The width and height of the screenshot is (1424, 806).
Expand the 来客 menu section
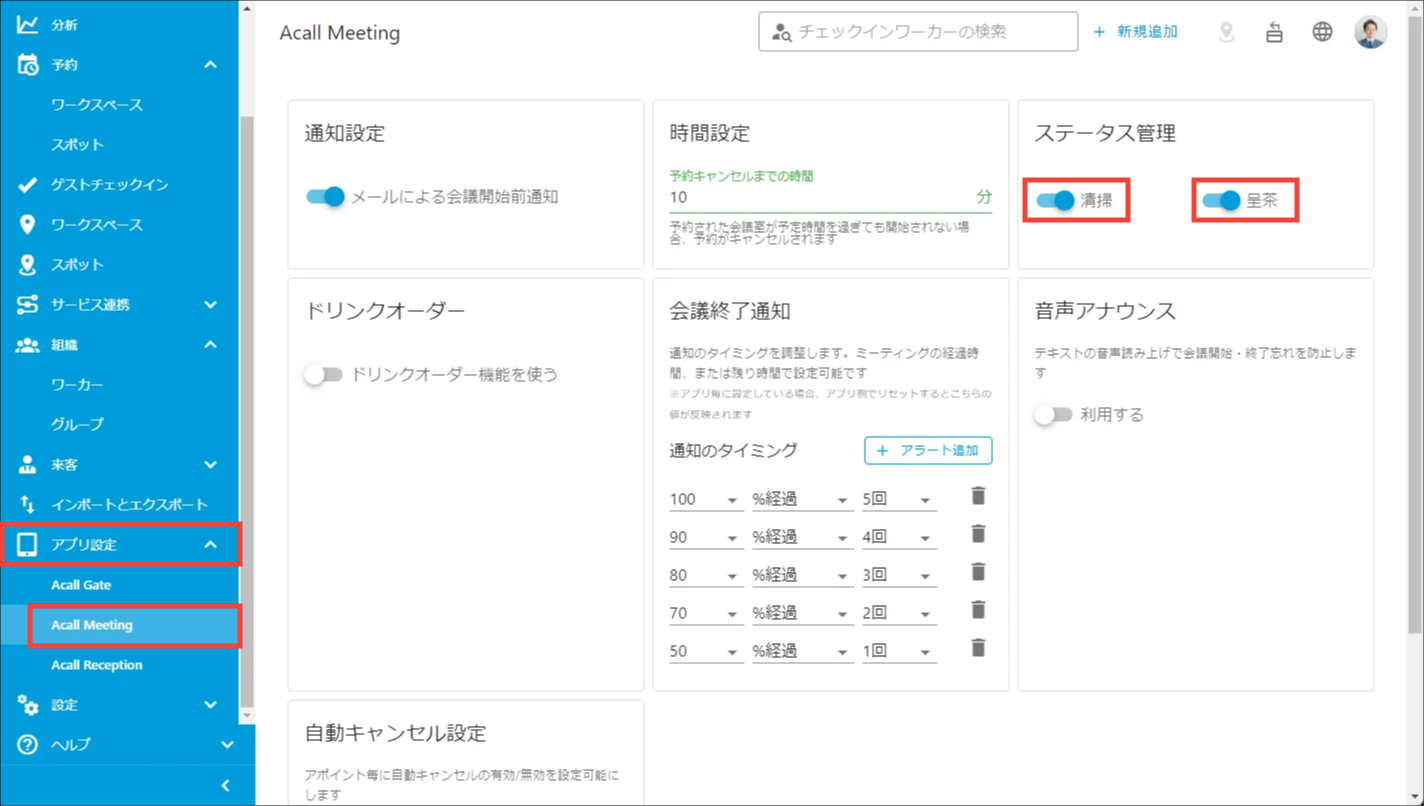pos(210,465)
